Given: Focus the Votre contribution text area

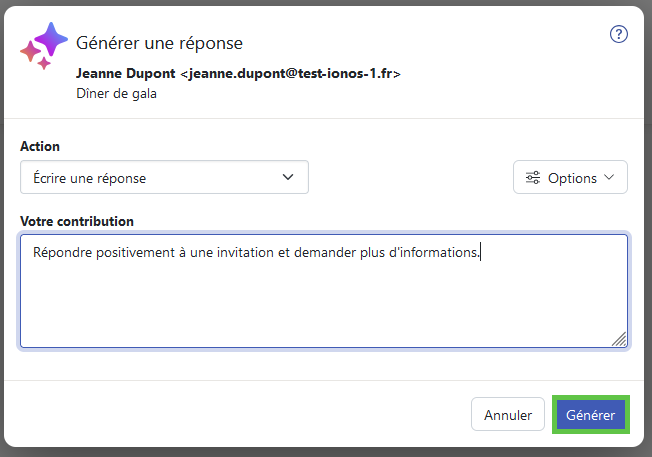Looking at the screenshot, I should pyautogui.click(x=324, y=291).
